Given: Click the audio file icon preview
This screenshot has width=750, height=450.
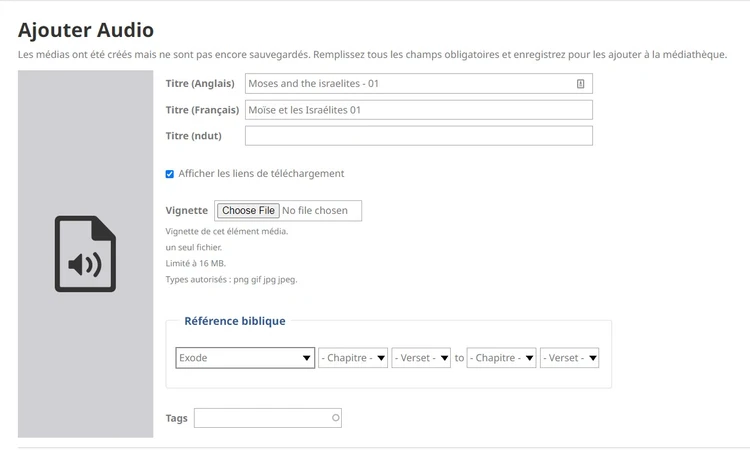Looking at the screenshot, I should pos(85,254).
